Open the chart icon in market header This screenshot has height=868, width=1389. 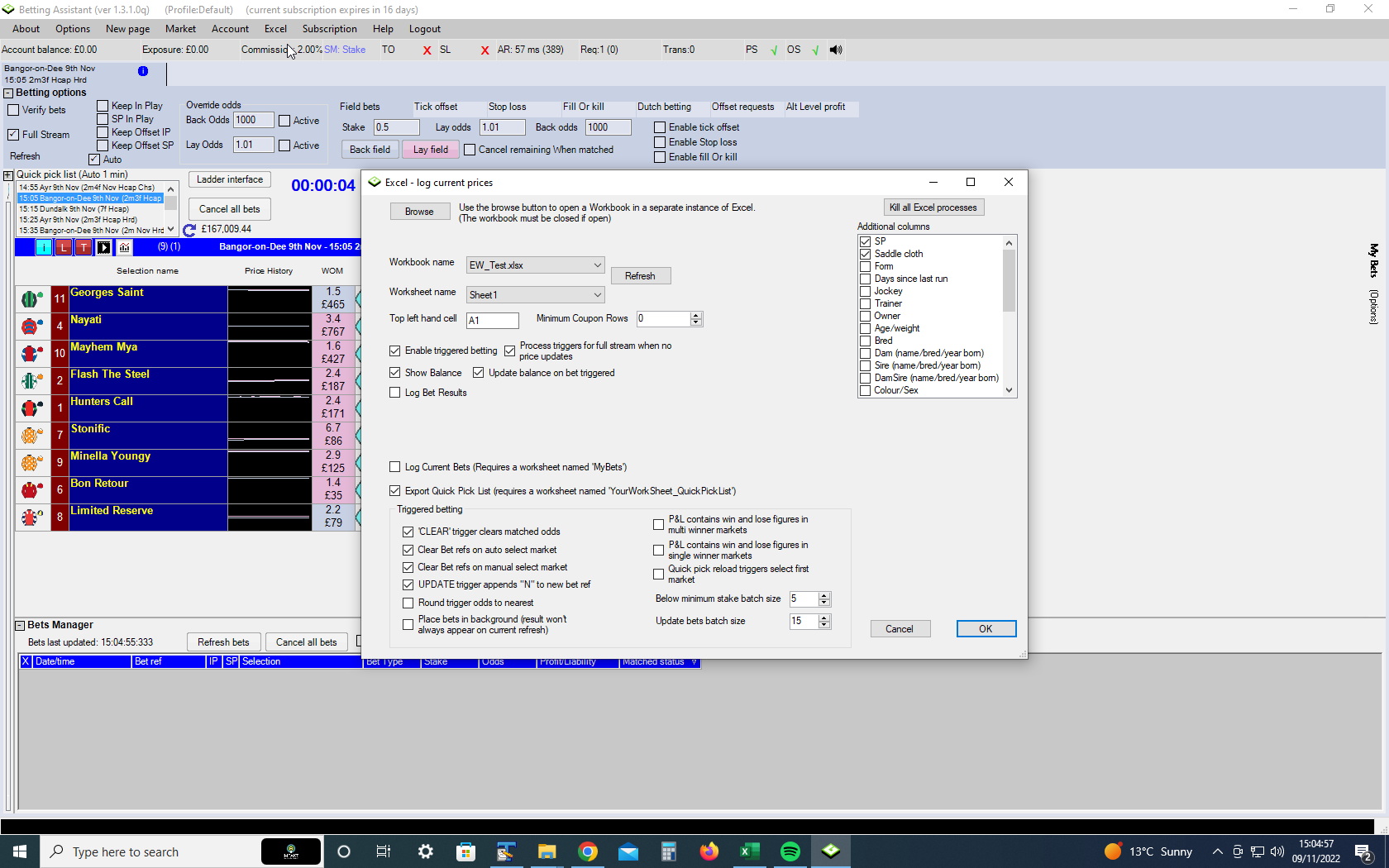124,247
